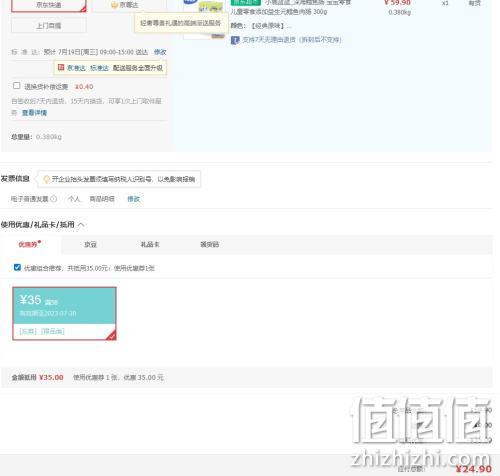This screenshot has height=476, width=500.
Task: Click the red icon before 京准达 notice
Action: 61,68
